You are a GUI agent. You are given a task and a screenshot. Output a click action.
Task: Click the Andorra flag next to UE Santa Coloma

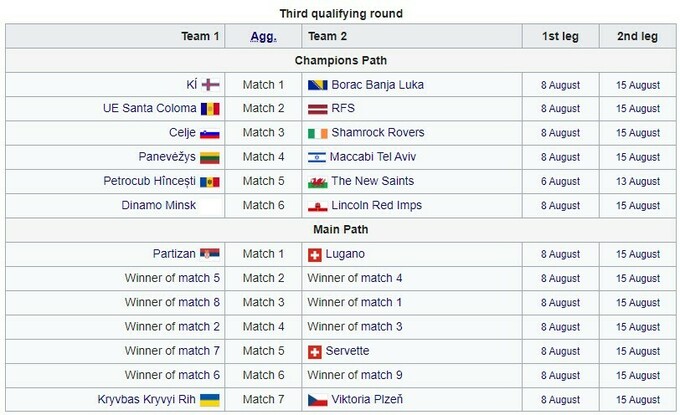[210, 109]
